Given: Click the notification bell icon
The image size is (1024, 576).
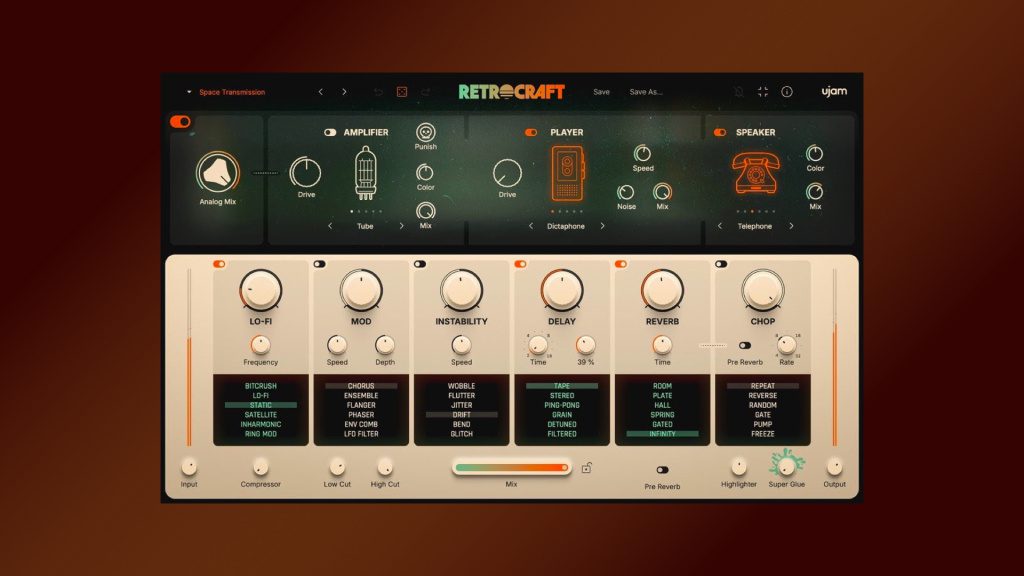Looking at the screenshot, I should click(739, 92).
